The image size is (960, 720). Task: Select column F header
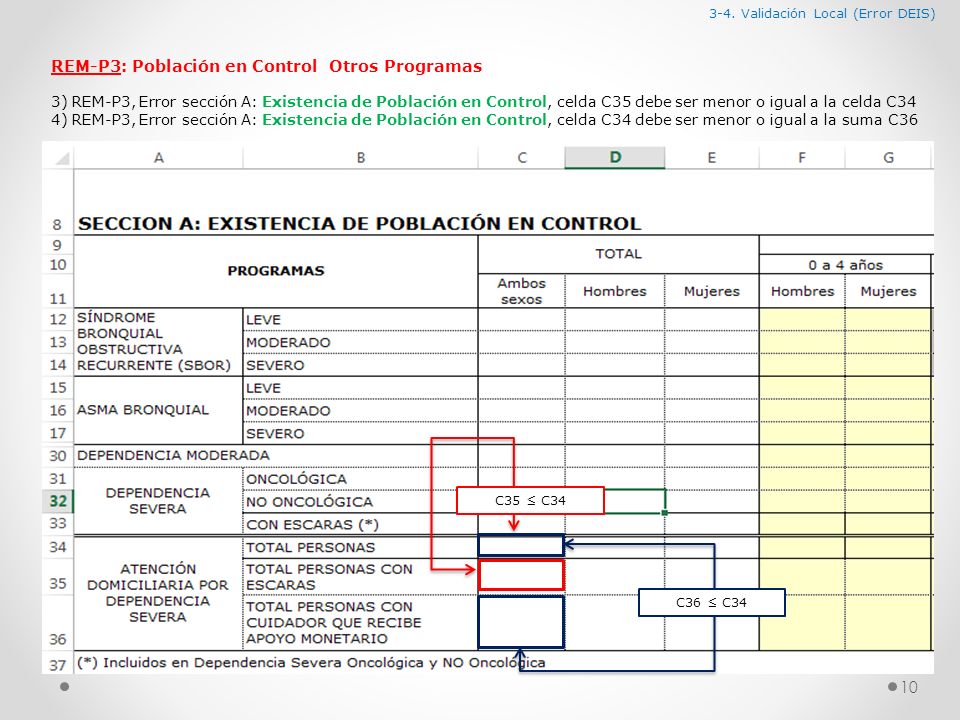coord(801,158)
